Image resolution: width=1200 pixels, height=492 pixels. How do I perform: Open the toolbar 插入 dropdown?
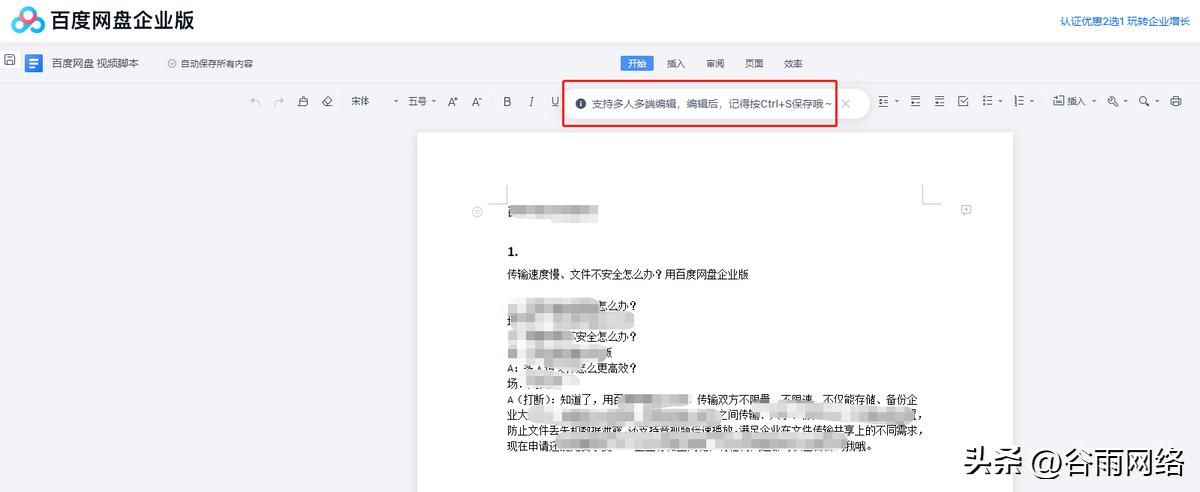pos(1075,101)
